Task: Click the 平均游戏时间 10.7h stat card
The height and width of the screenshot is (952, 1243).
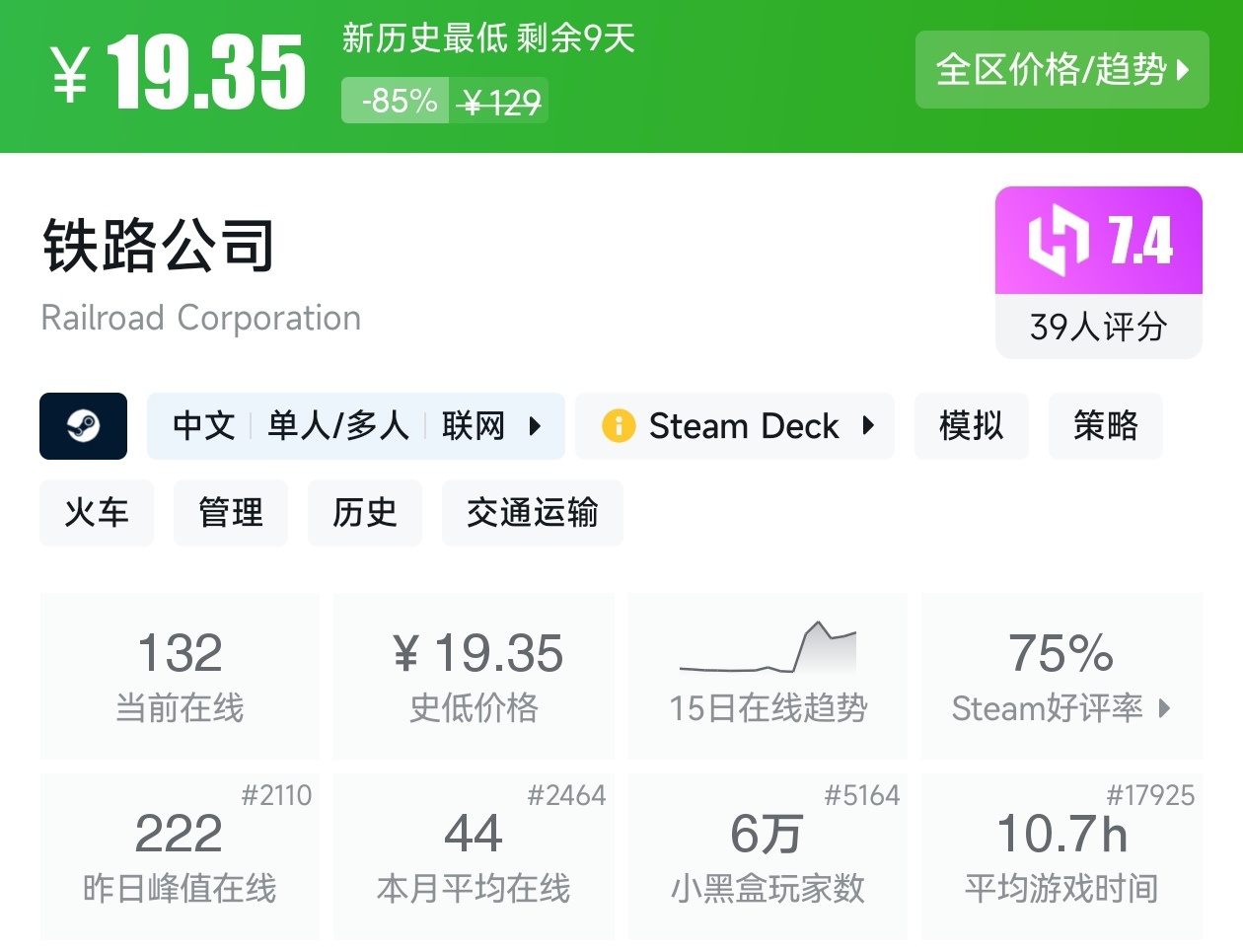Action: [1061, 856]
